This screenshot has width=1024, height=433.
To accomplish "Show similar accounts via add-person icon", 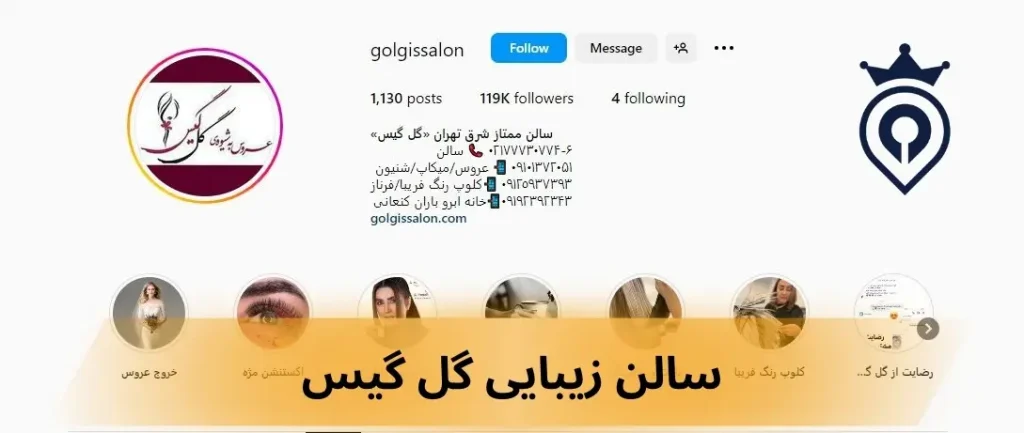I will (681, 48).
